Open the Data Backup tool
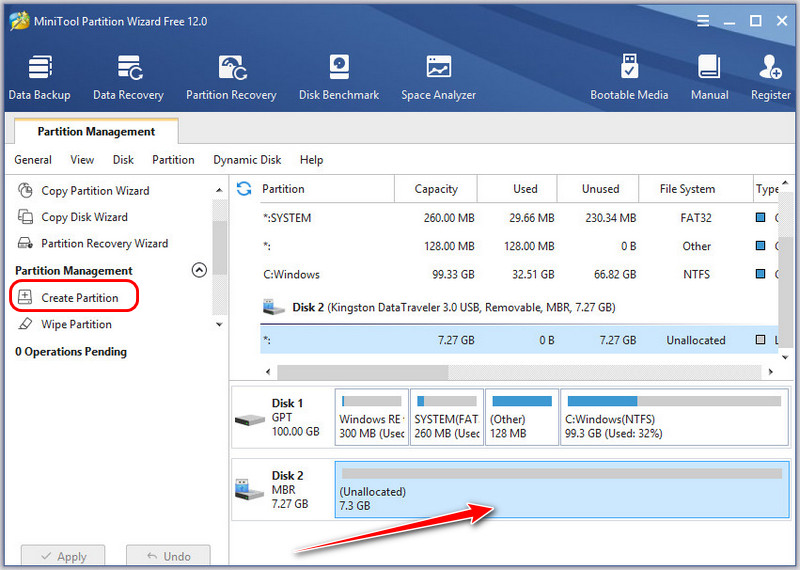The image size is (800, 570). pos(39,78)
